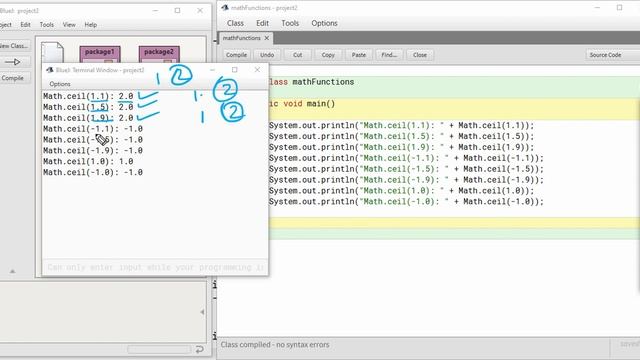Open the Tools menu in the editor window

click(290, 23)
